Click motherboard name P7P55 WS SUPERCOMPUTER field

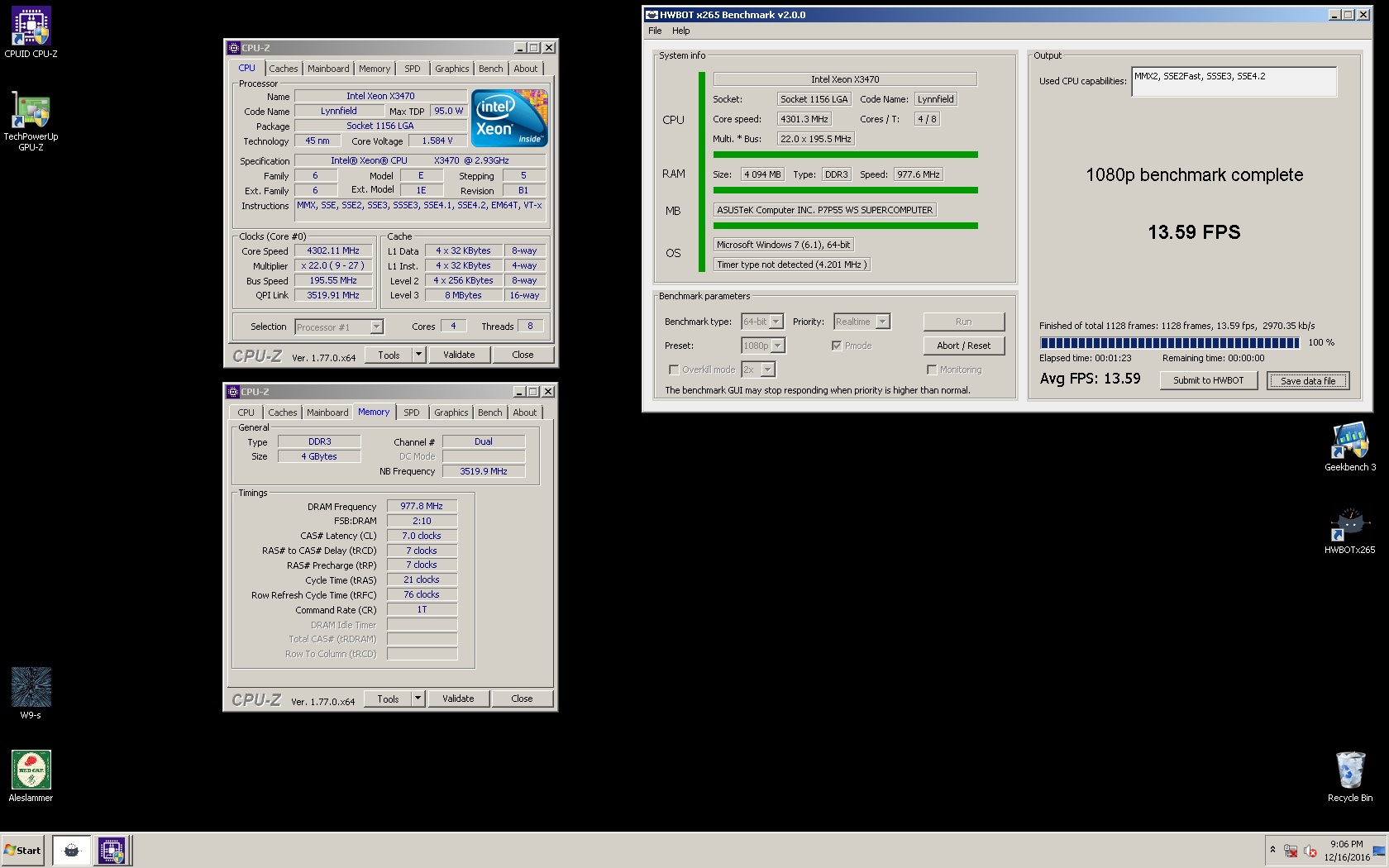pos(824,210)
